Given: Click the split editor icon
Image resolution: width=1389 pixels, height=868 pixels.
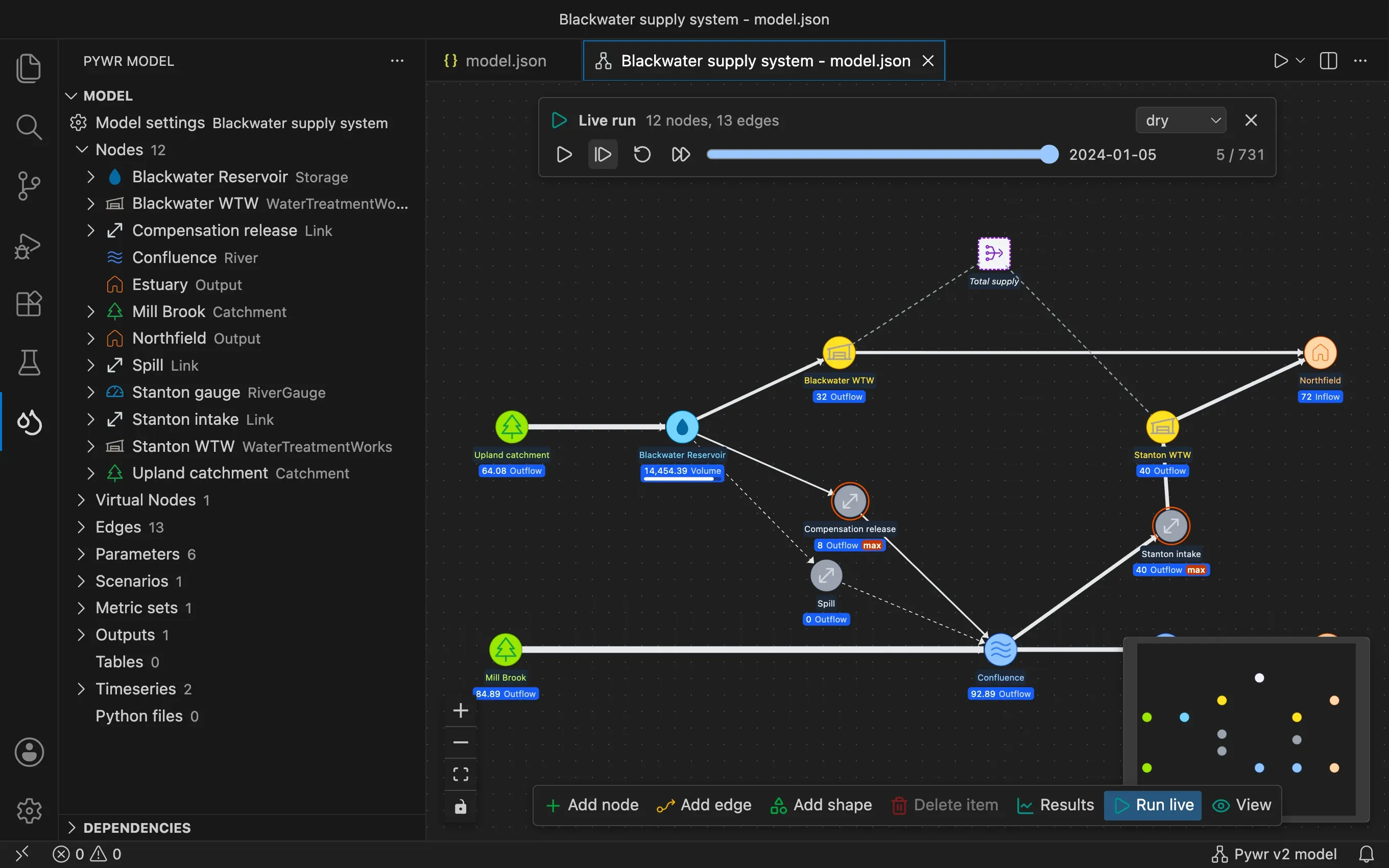Looking at the screenshot, I should [1328, 61].
